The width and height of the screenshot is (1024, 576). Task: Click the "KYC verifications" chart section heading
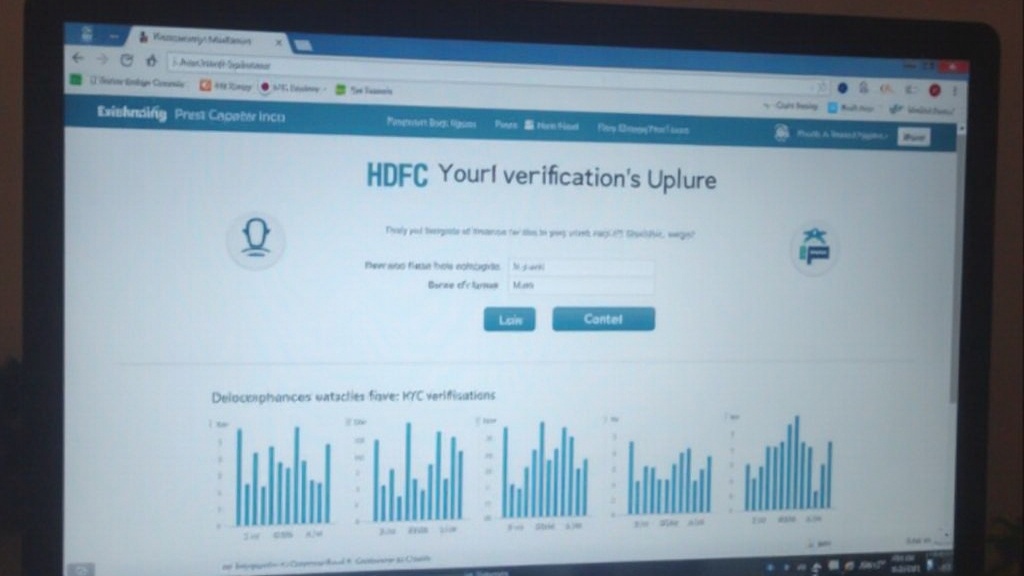point(353,396)
